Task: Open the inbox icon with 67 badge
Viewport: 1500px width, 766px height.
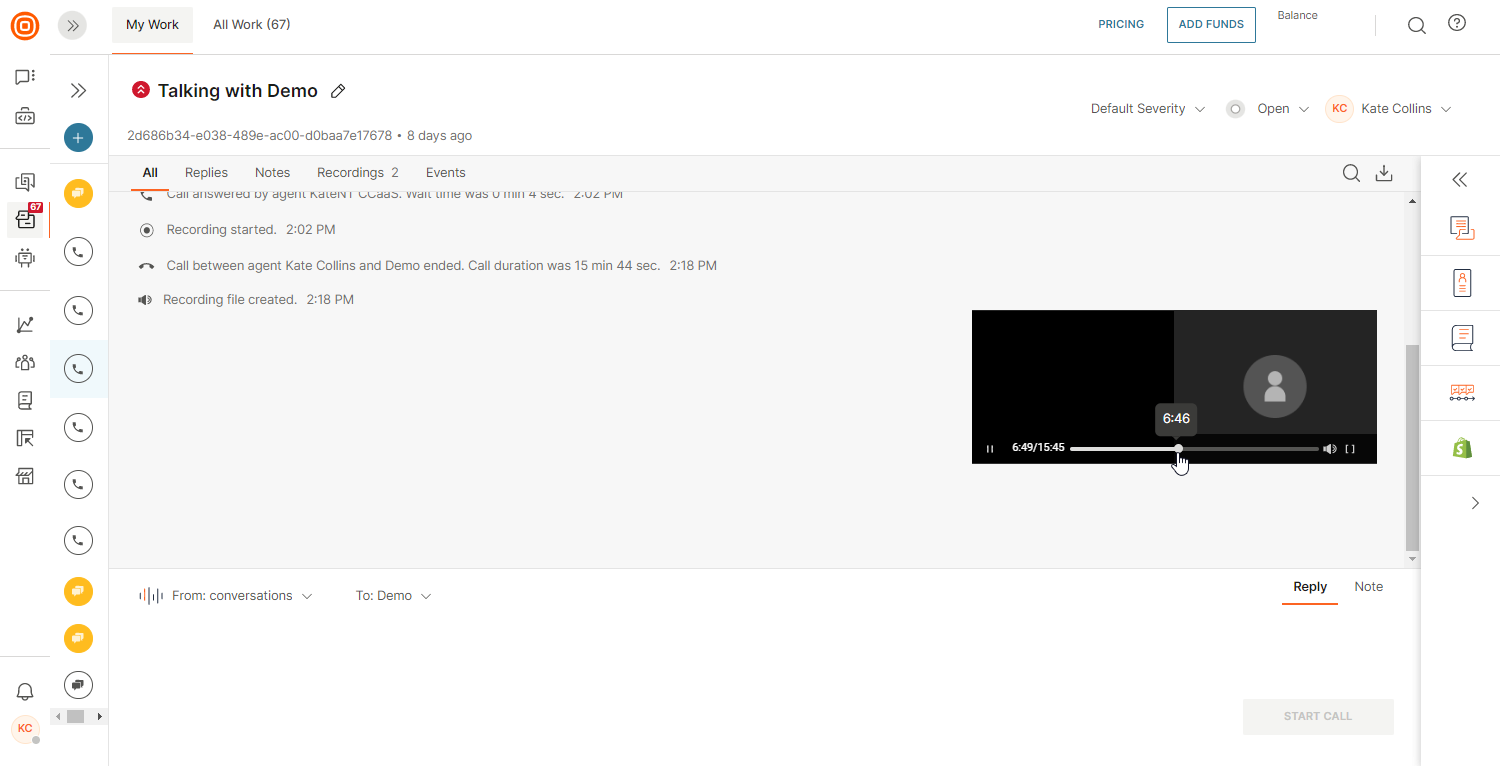Action: pyautogui.click(x=26, y=219)
